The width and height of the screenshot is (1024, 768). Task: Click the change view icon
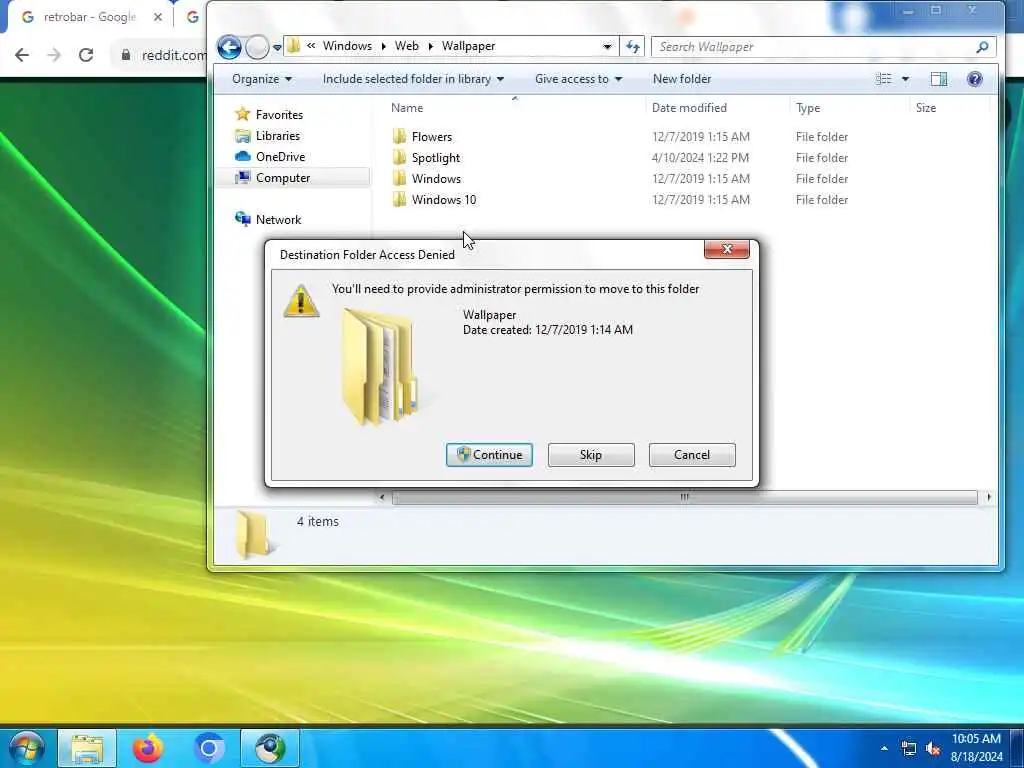pyautogui.click(x=884, y=79)
